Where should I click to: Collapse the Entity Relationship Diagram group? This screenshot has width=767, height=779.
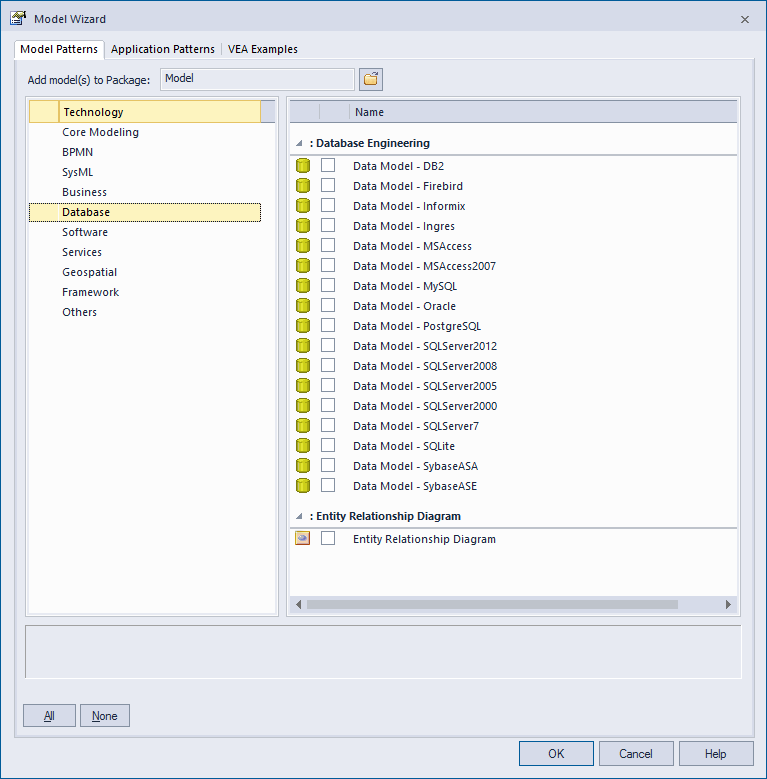click(299, 516)
